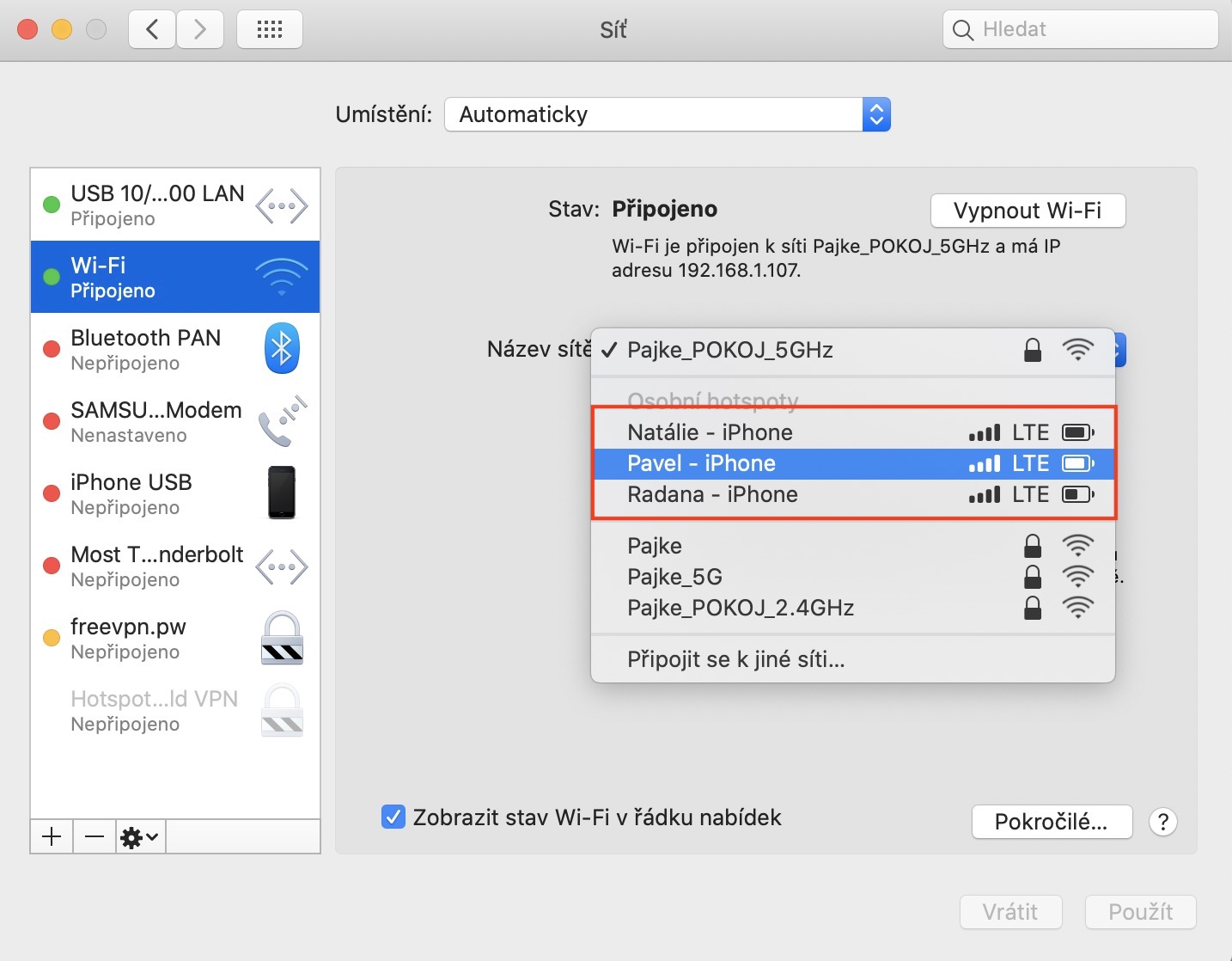
Task: Open Pokročilé advanced settings
Action: click(x=1052, y=822)
